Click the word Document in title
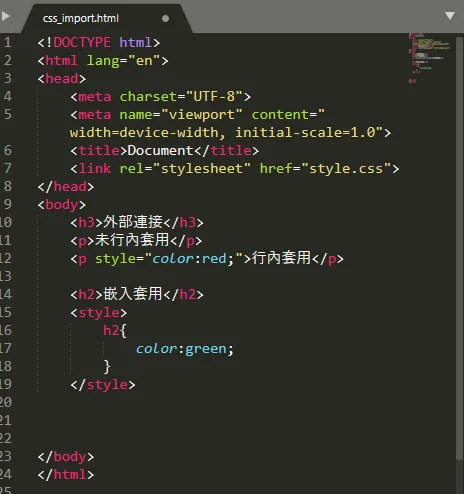 [160, 151]
